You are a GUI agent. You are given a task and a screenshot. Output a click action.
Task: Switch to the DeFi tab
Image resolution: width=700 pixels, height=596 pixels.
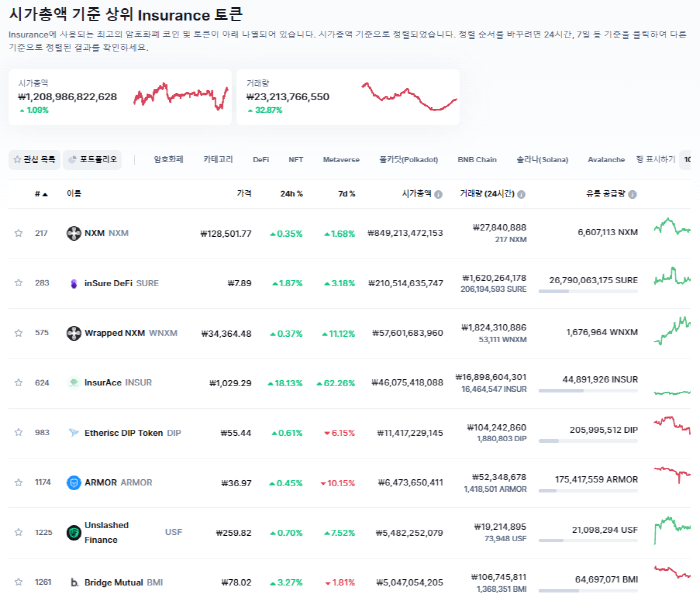coord(261,159)
